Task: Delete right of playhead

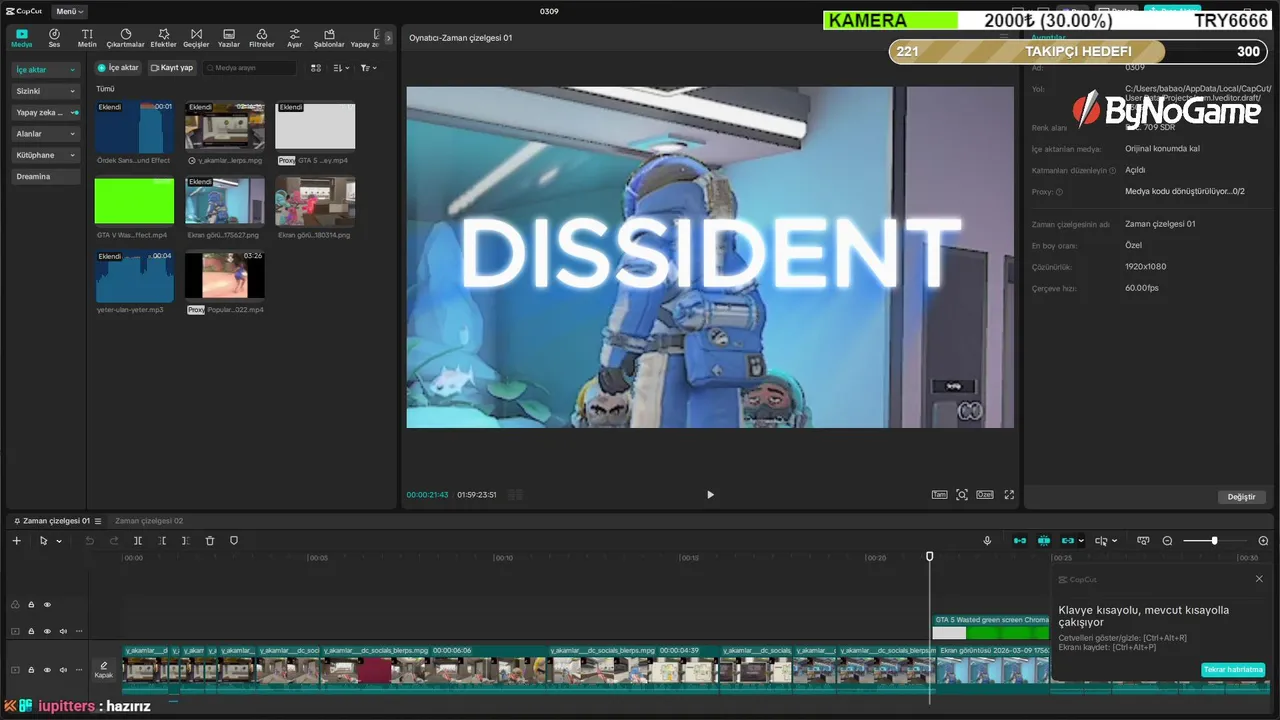Action: (186, 541)
